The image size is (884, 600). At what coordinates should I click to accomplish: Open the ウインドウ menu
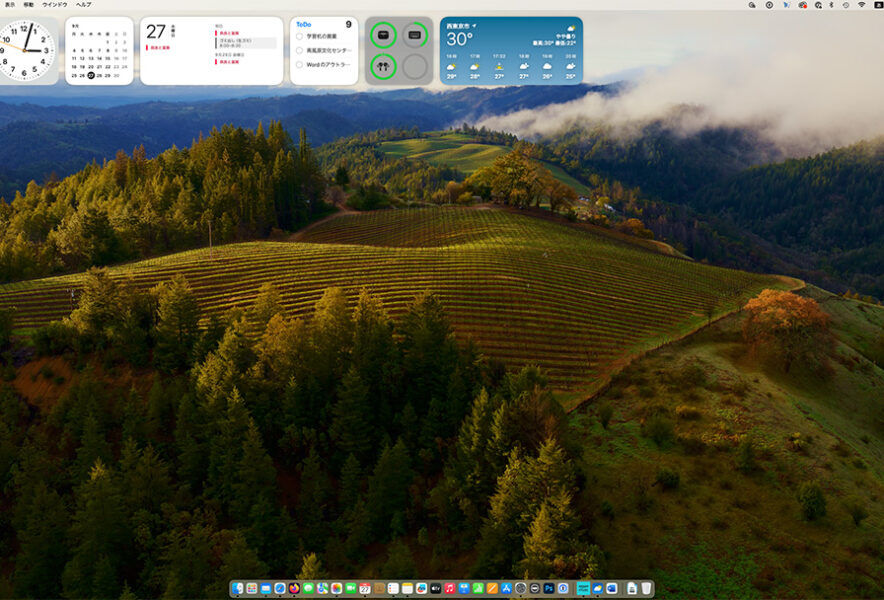click(x=55, y=5)
